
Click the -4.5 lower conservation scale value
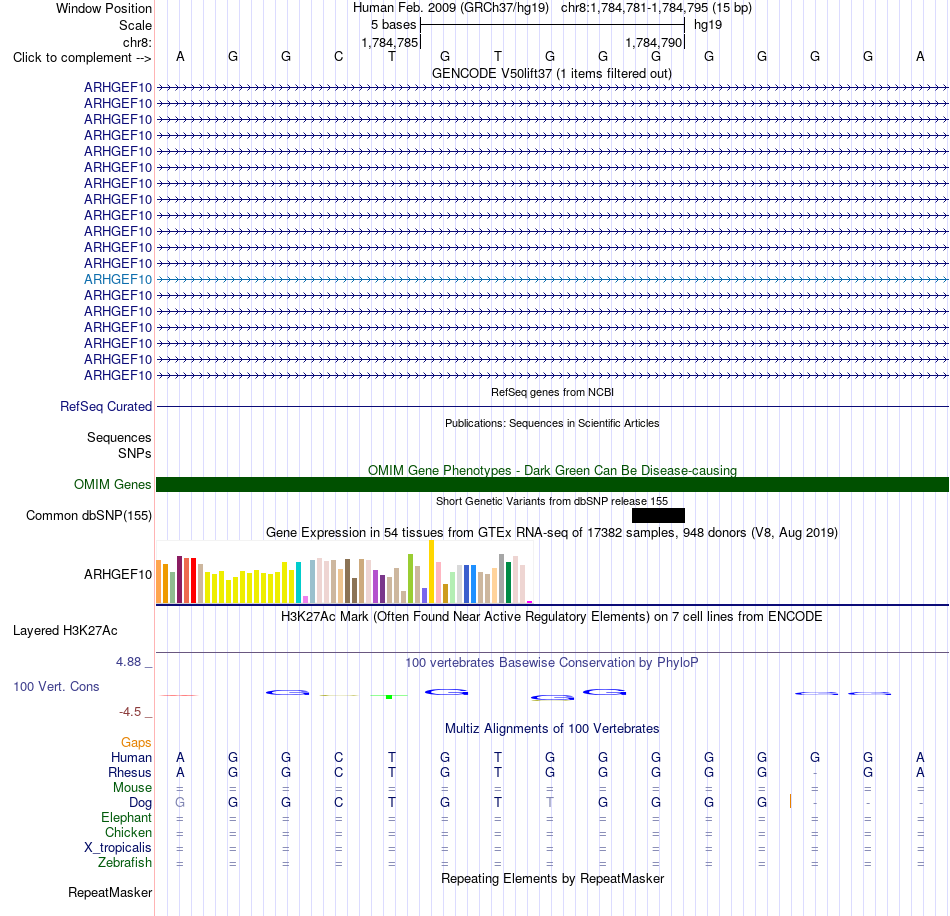[x=130, y=711]
